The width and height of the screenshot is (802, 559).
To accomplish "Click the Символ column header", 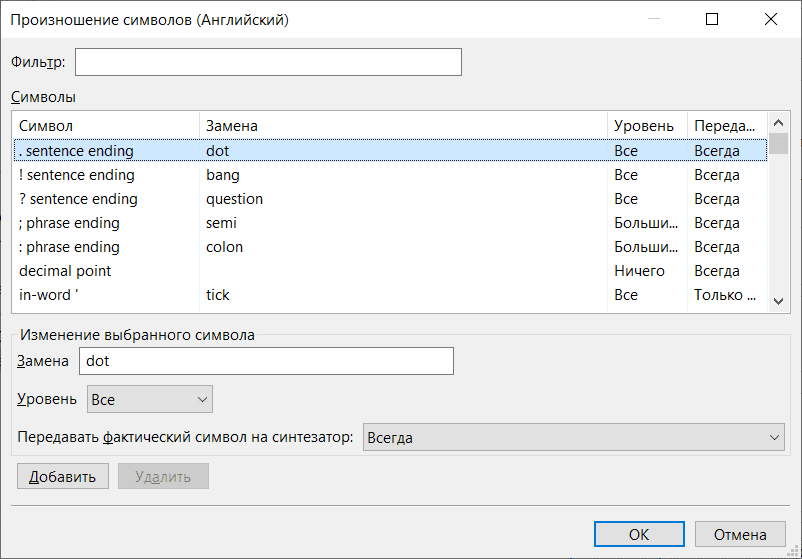I will [x=105, y=126].
